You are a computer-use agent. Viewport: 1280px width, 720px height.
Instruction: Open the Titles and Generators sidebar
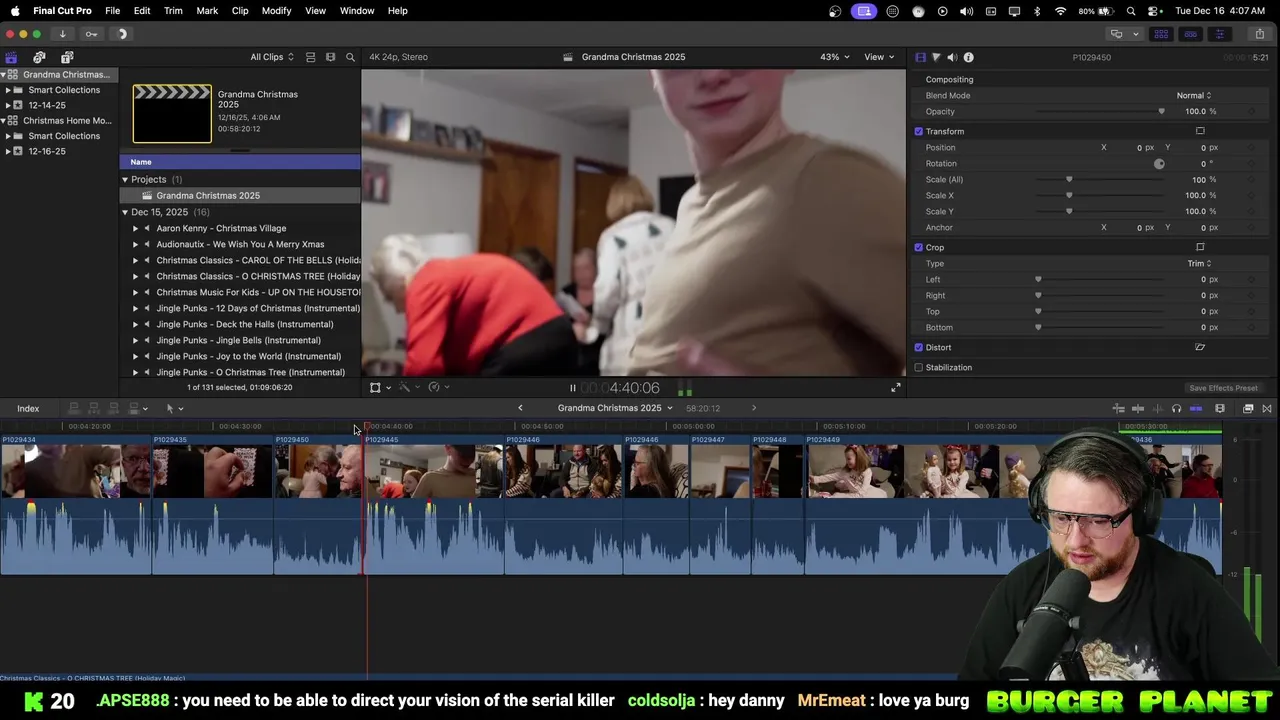click(67, 57)
